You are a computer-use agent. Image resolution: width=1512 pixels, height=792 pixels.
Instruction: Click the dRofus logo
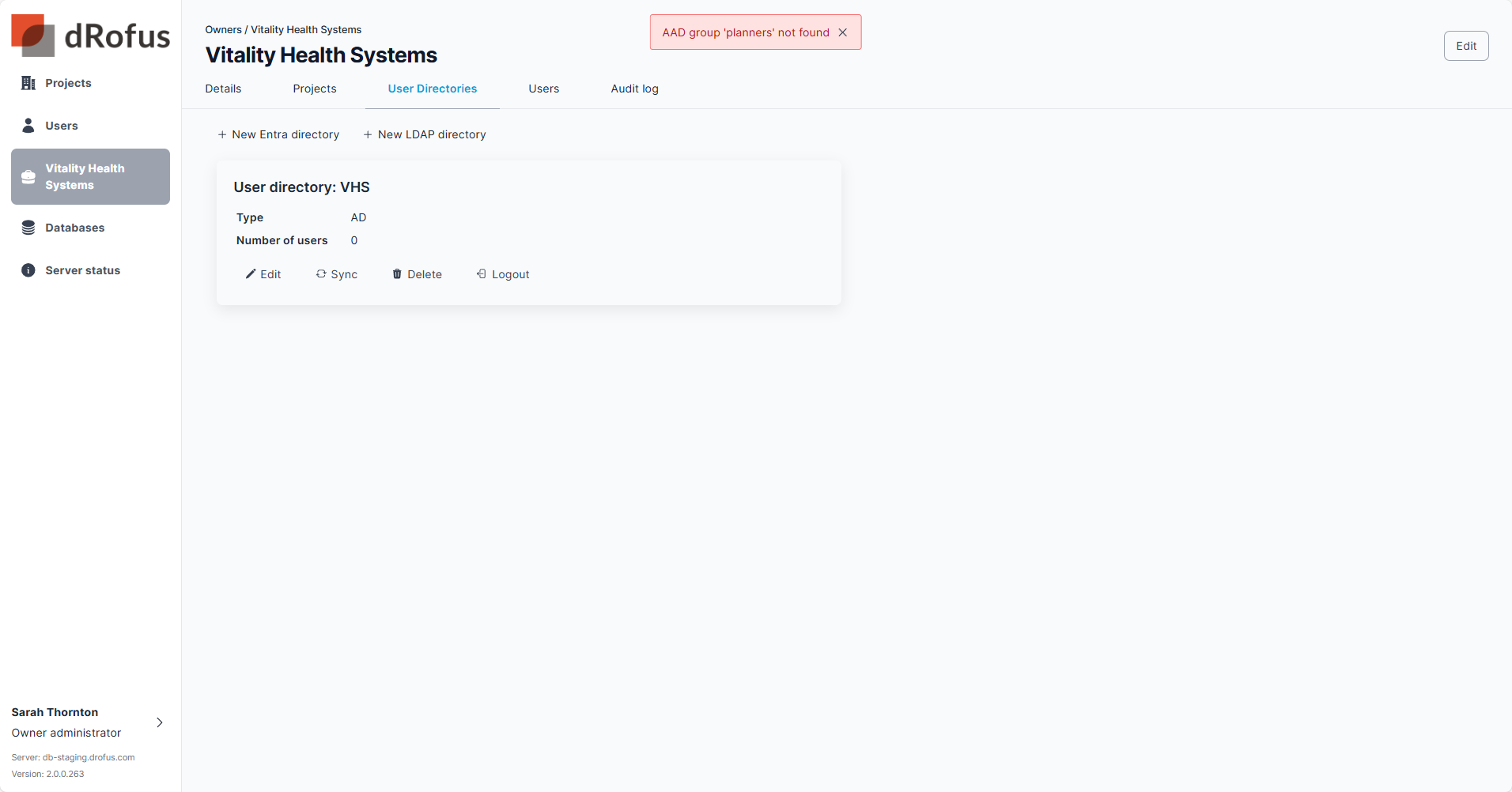click(x=90, y=36)
